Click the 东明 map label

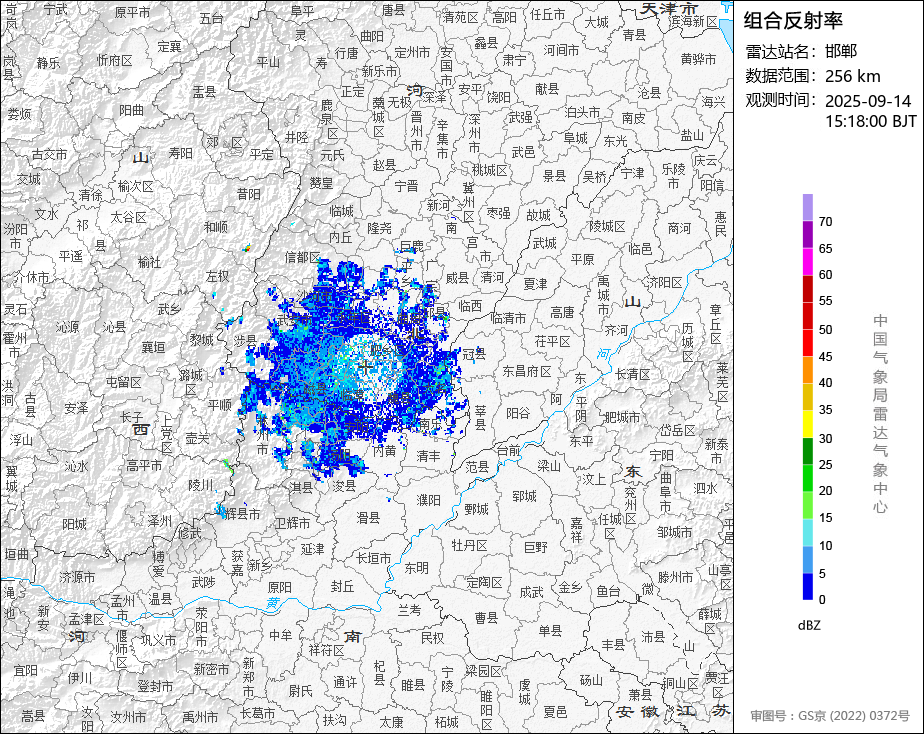416,568
